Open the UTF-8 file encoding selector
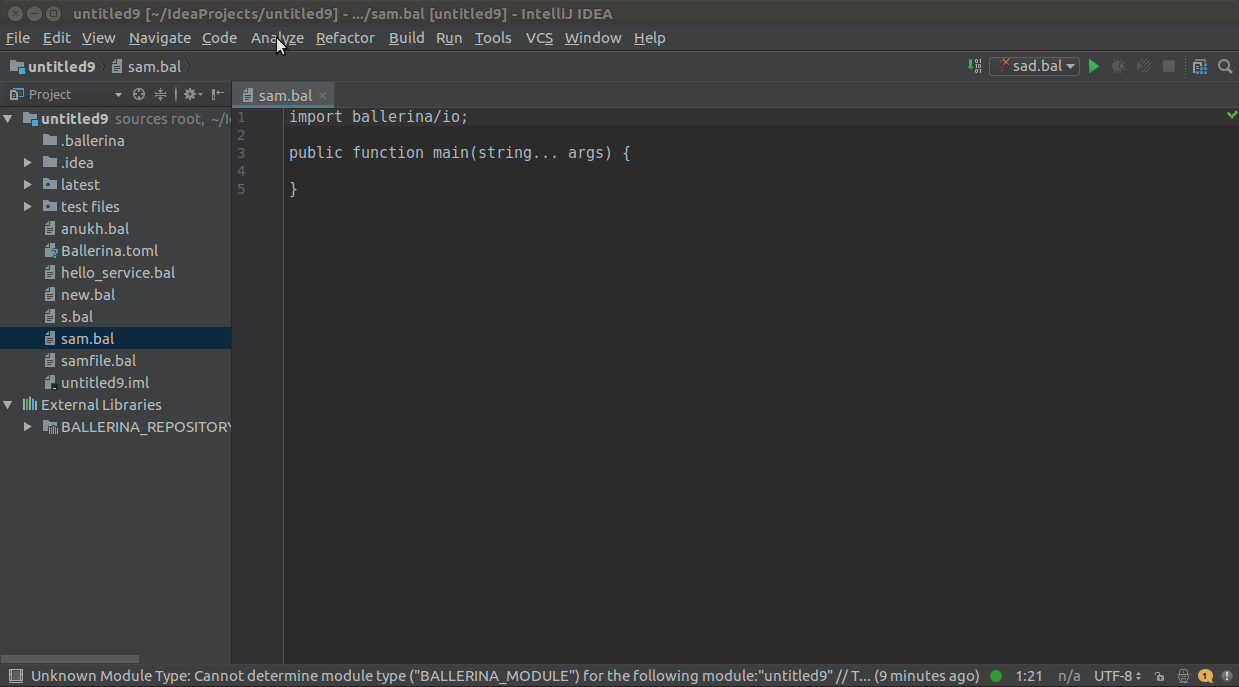1239x687 pixels. [1117, 676]
